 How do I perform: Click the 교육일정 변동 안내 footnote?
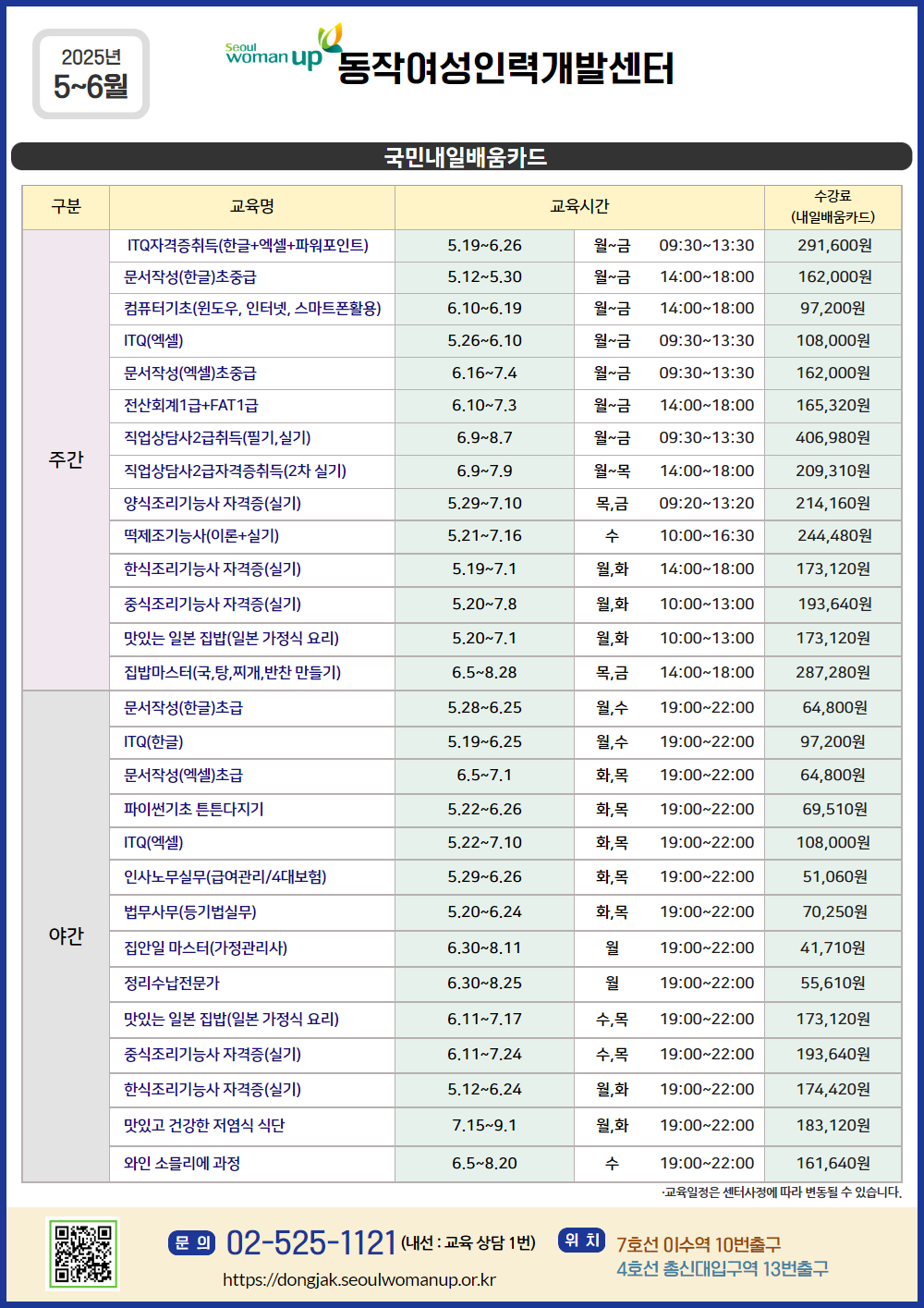point(782,1192)
